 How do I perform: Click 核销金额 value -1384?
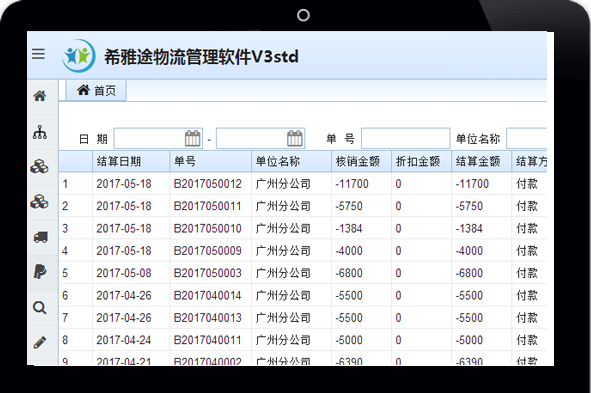point(349,228)
